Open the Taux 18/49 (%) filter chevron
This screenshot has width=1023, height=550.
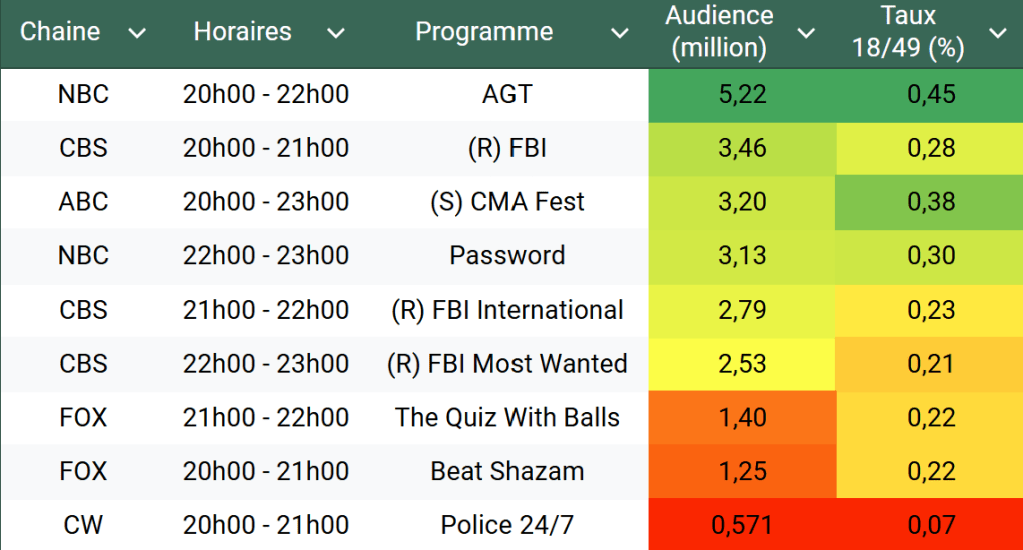(x=997, y=33)
